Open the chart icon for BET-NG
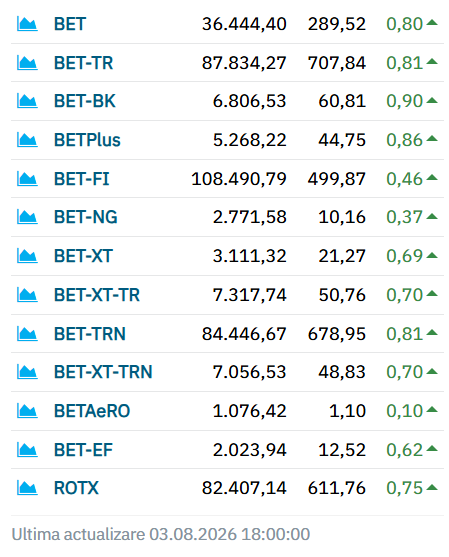 coord(27,217)
